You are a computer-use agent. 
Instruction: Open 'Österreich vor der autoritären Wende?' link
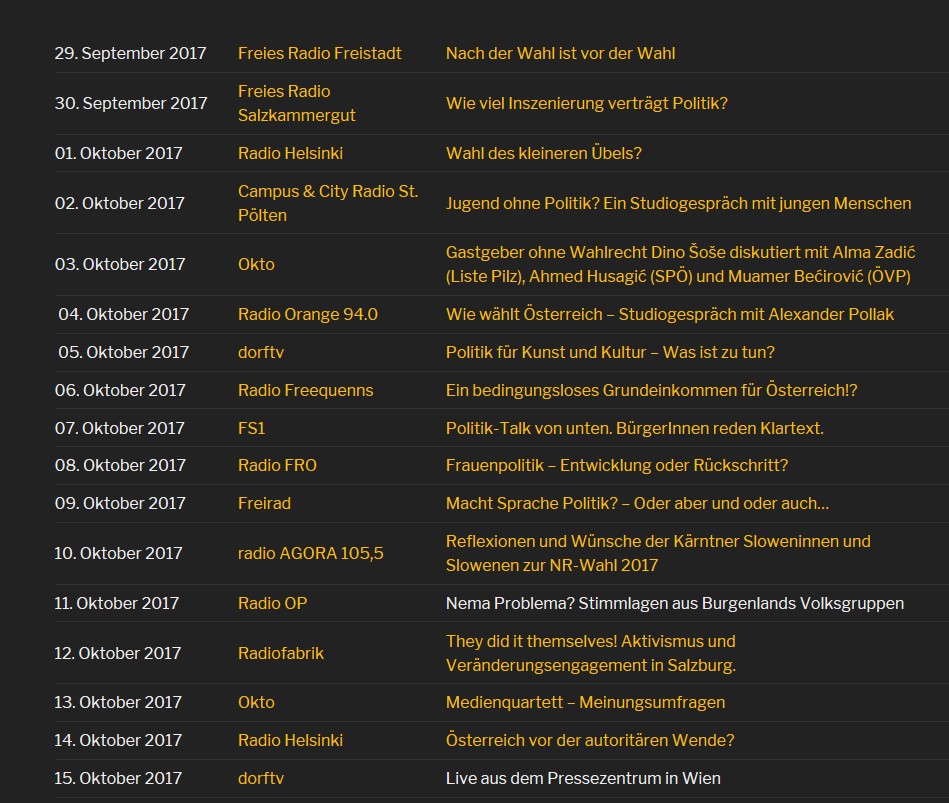pyautogui.click(x=590, y=741)
